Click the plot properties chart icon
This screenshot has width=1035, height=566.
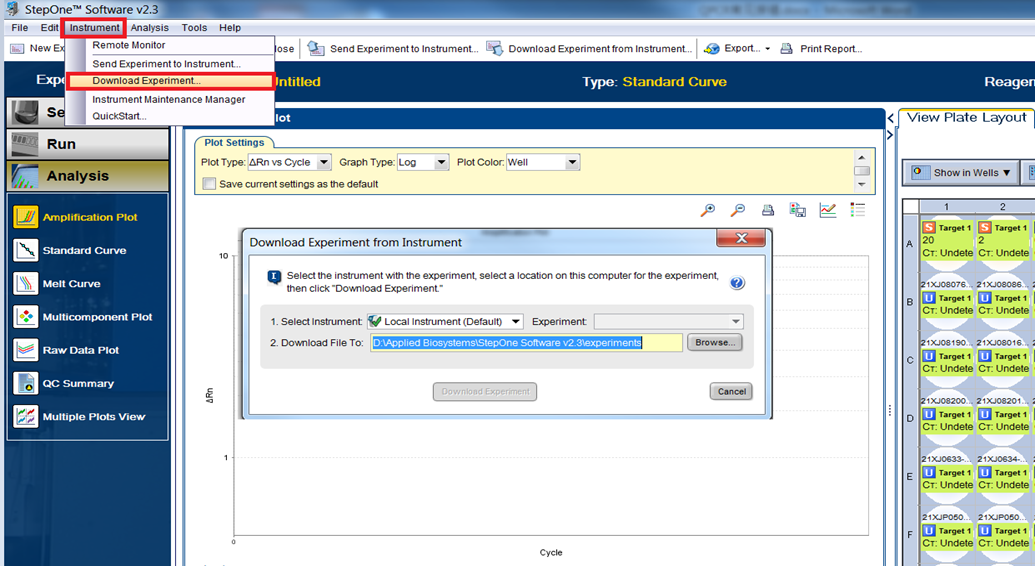828,210
